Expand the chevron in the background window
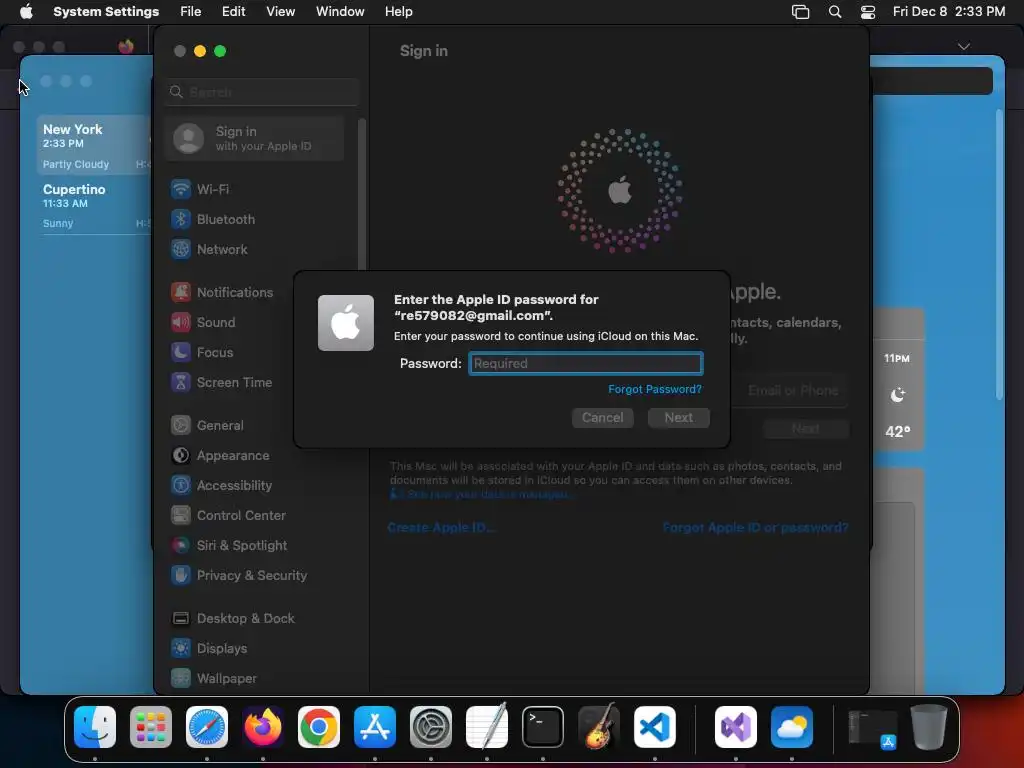Image resolution: width=1024 pixels, height=768 pixels. coord(964,46)
